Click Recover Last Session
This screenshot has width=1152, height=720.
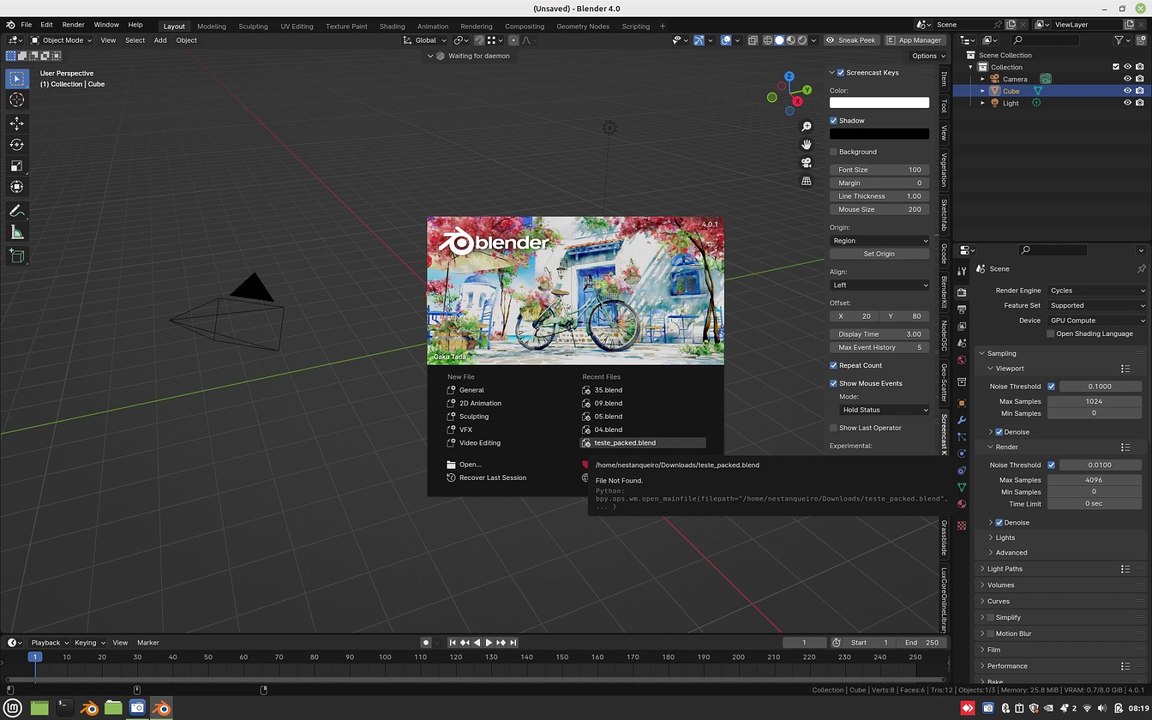[x=492, y=478]
